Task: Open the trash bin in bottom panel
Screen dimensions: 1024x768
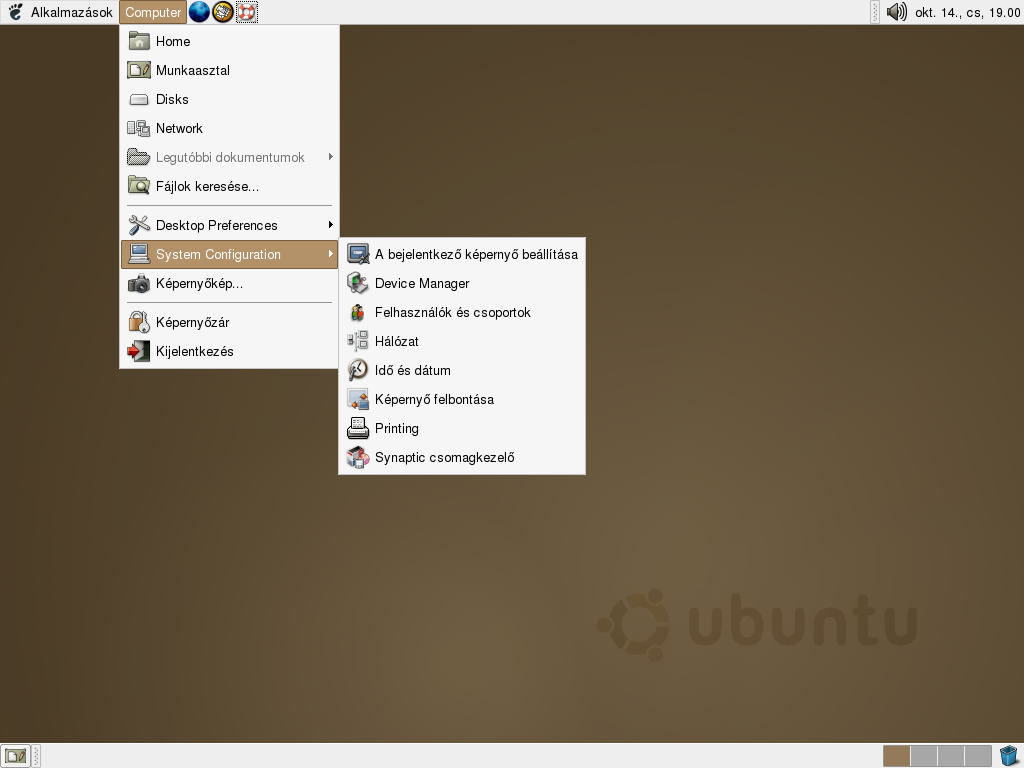Action: click(x=1009, y=756)
